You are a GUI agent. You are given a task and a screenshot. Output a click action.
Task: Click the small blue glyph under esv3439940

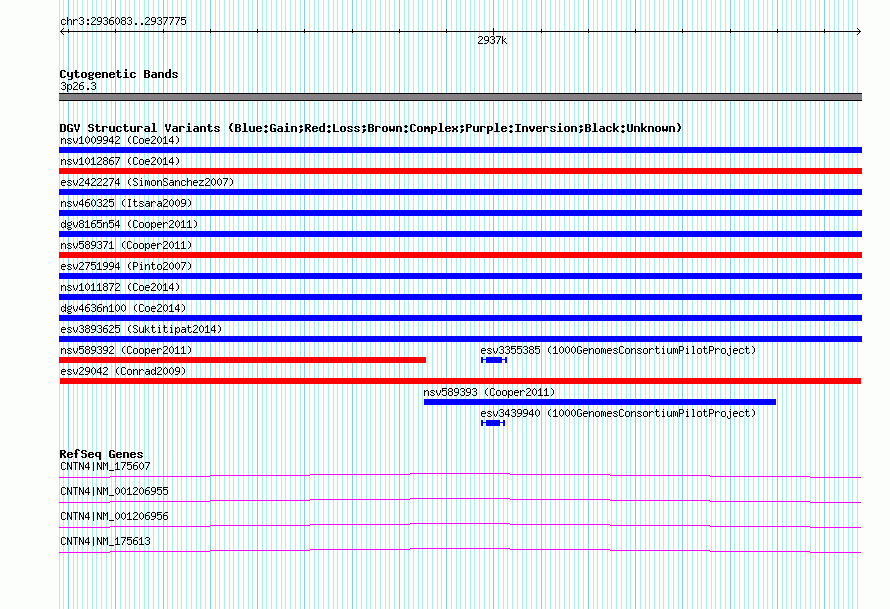493,423
